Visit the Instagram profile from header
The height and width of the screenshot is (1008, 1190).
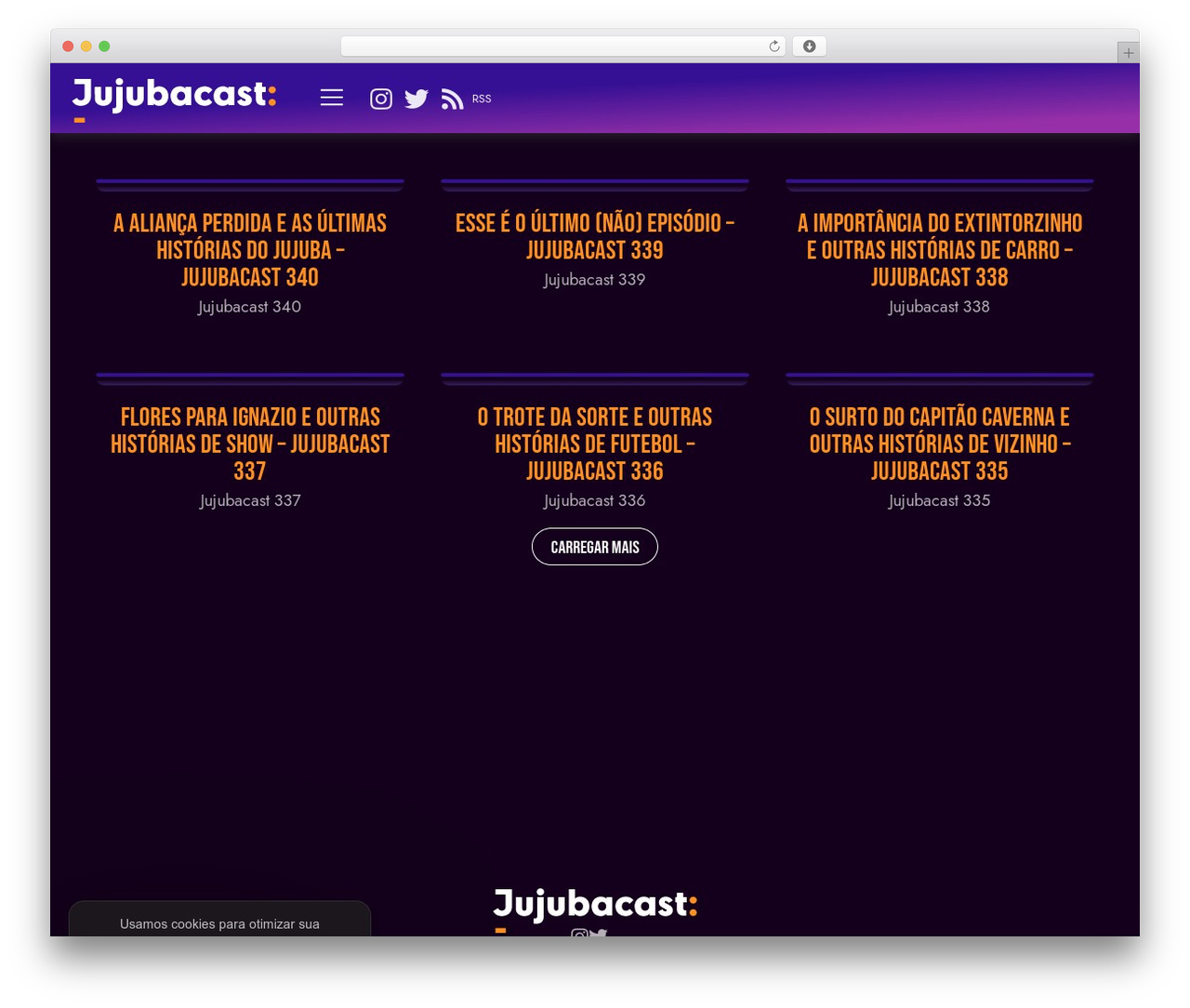tap(381, 99)
